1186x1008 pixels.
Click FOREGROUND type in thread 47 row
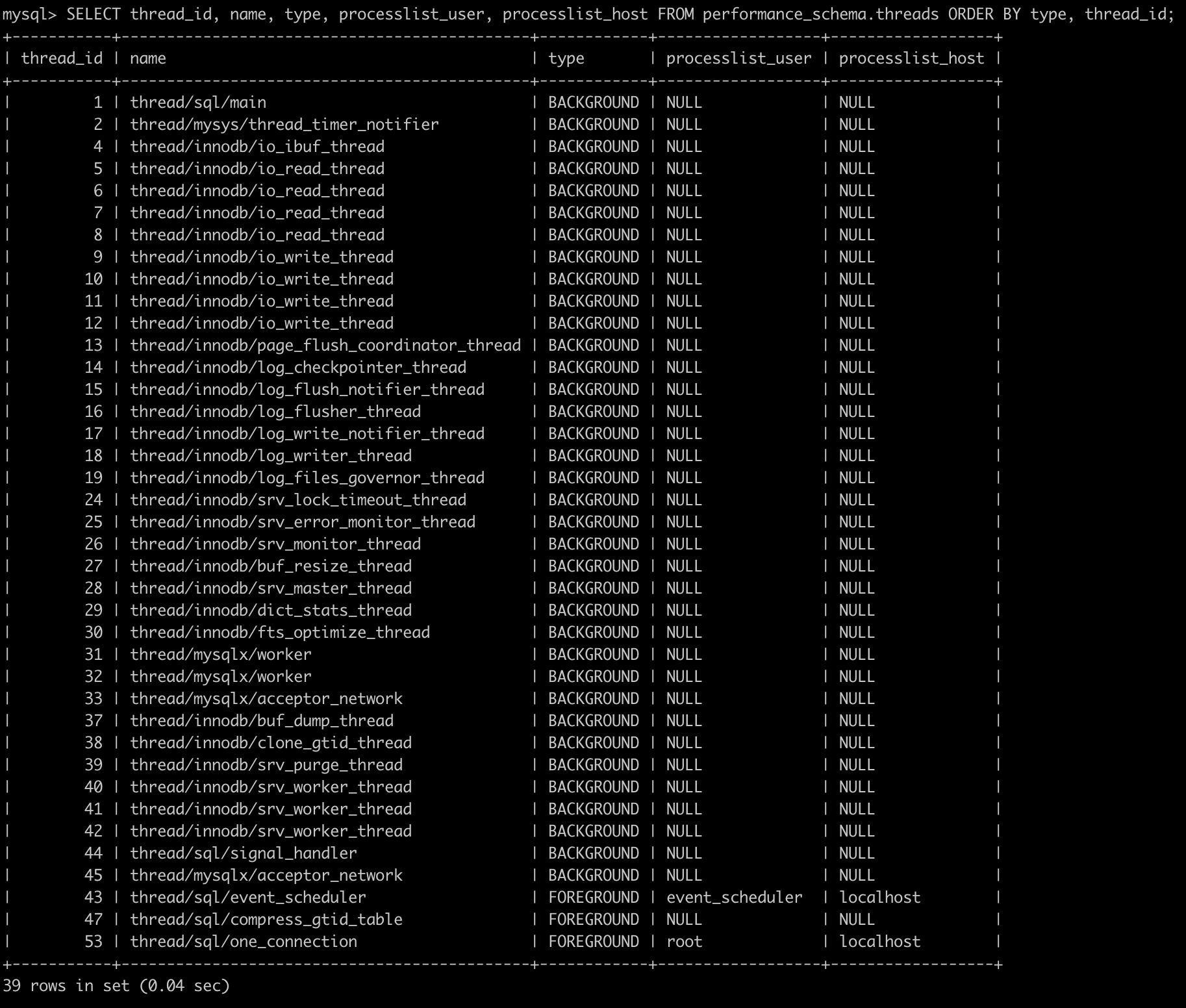point(594,920)
